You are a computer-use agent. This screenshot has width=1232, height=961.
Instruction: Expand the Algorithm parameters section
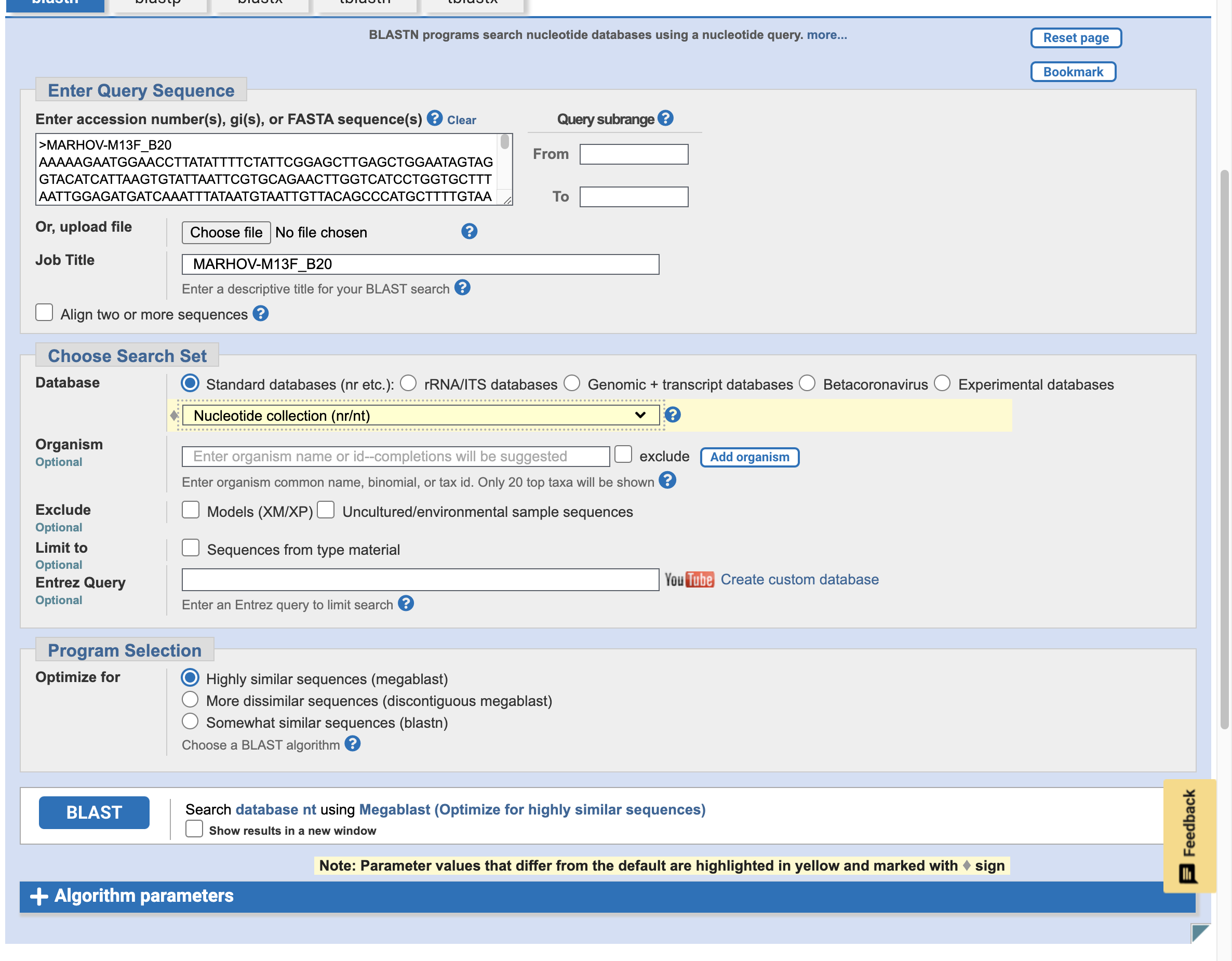click(608, 897)
